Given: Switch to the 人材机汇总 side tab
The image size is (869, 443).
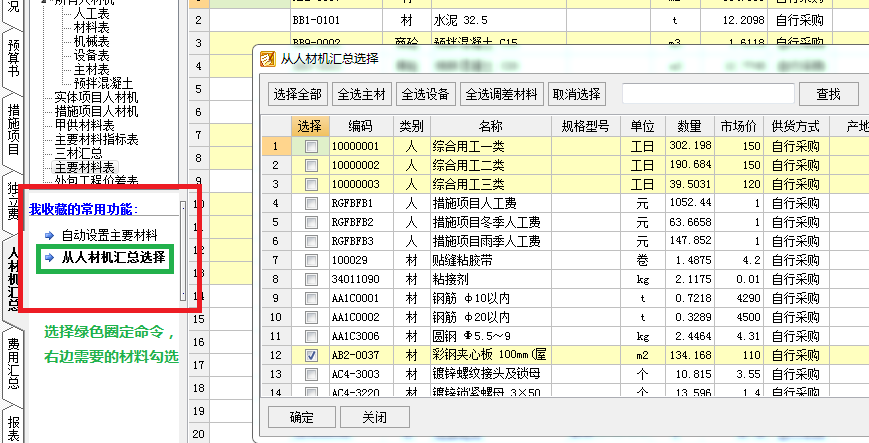Looking at the screenshot, I should [12, 279].
